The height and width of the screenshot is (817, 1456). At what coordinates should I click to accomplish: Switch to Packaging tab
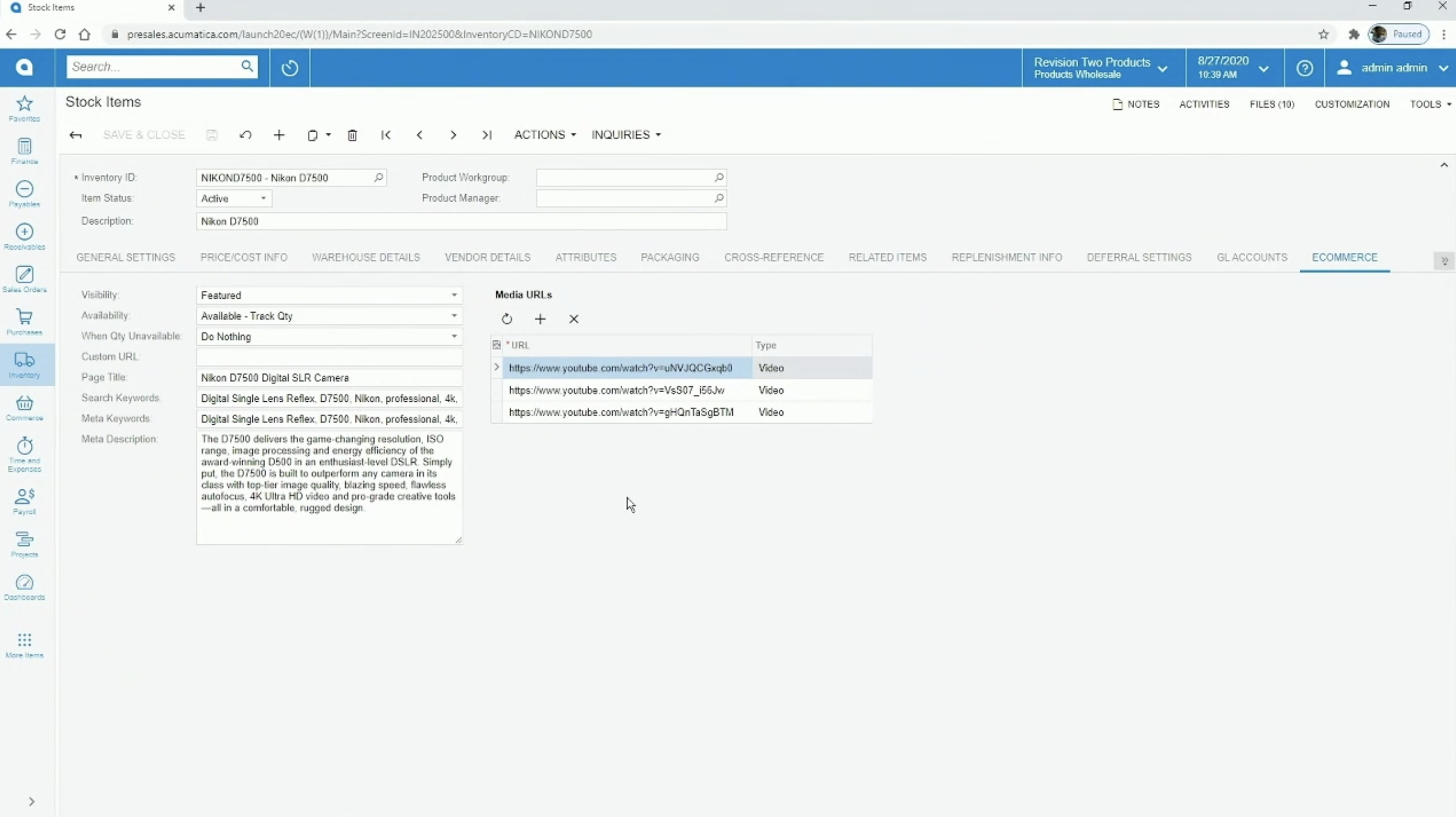670,258
